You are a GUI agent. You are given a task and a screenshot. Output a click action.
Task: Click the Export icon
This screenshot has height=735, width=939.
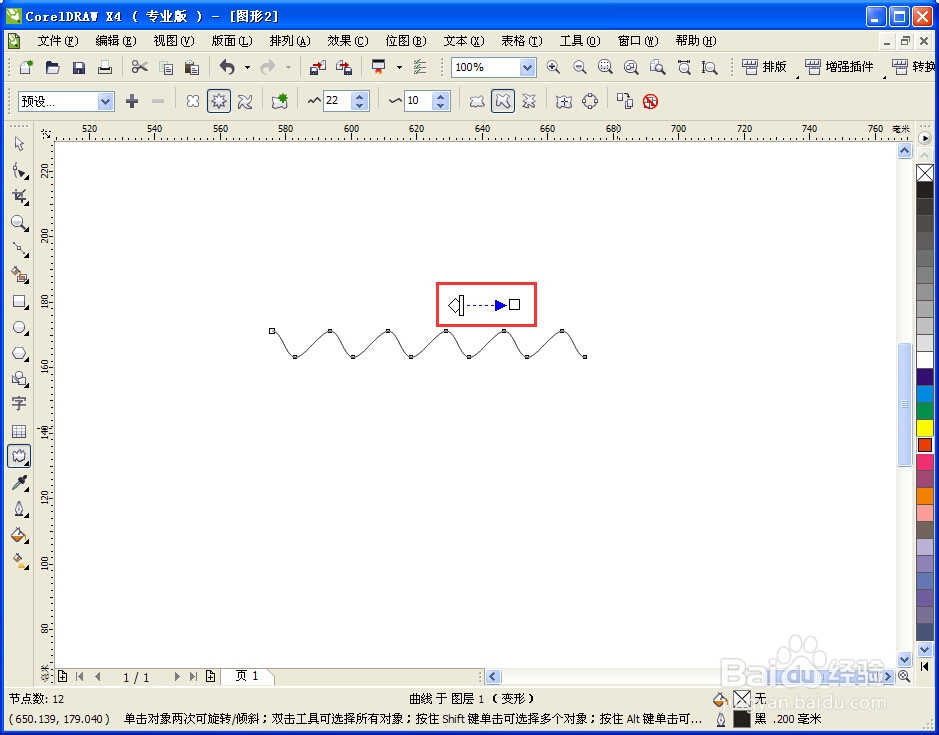[x=344, y=67]
